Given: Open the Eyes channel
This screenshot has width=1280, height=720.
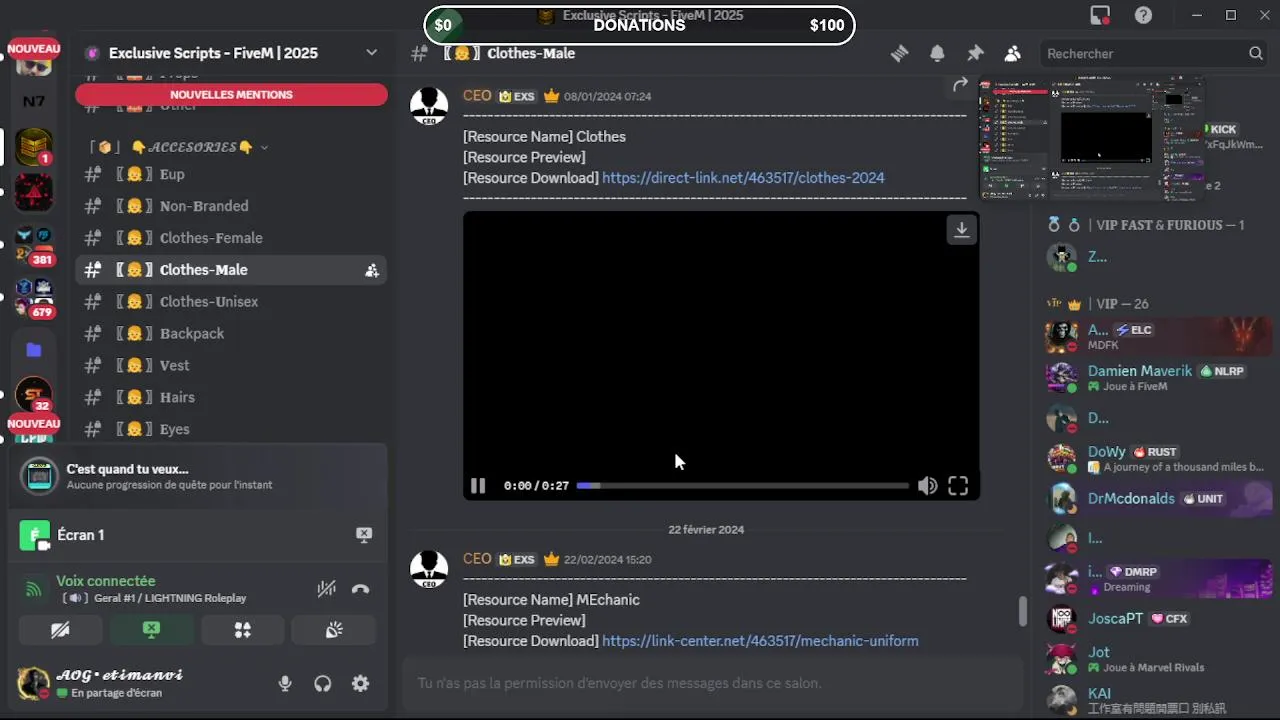Looking at the screenshot, I should click(x=231, y=429).
